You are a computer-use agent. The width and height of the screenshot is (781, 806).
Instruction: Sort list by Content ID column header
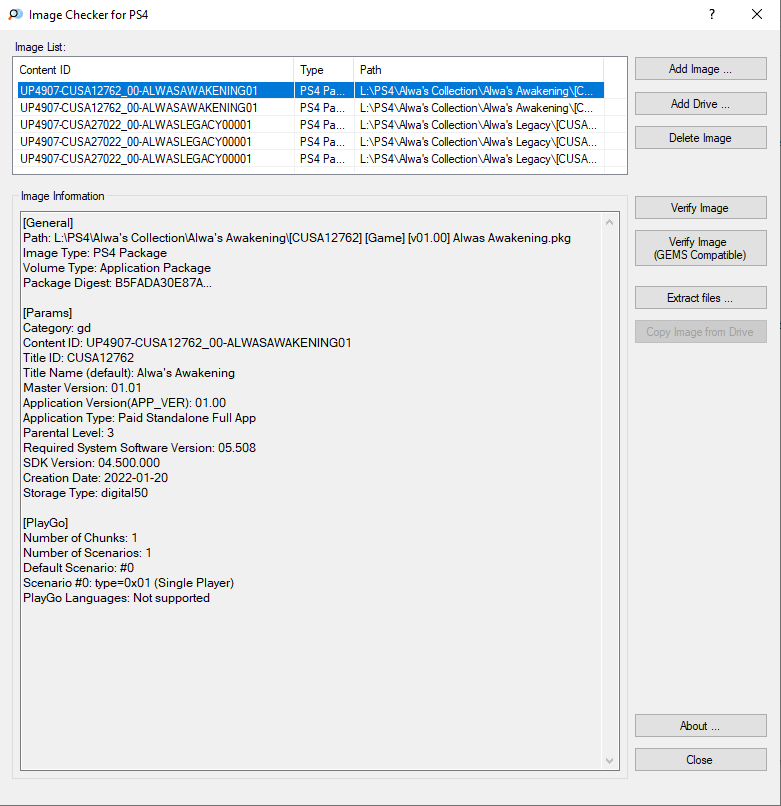click(x=154, y=70)
